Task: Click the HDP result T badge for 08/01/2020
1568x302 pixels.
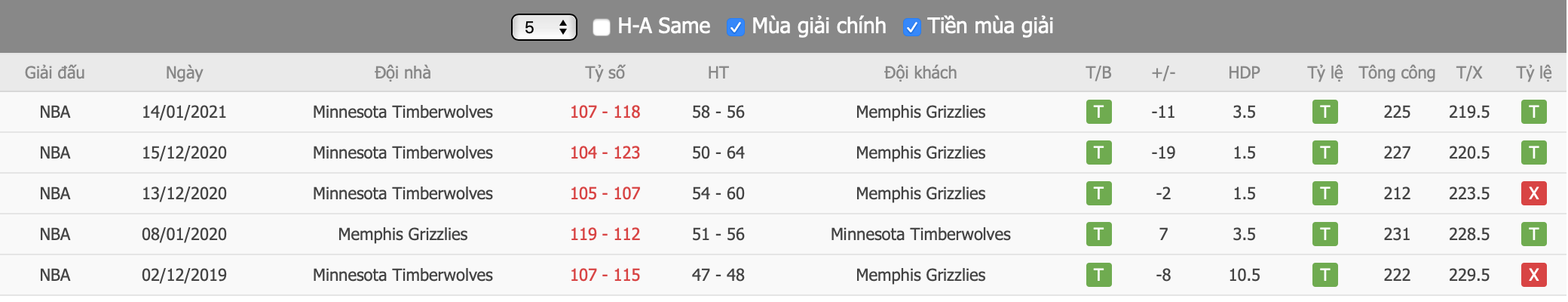Action: pos(1325,234)
